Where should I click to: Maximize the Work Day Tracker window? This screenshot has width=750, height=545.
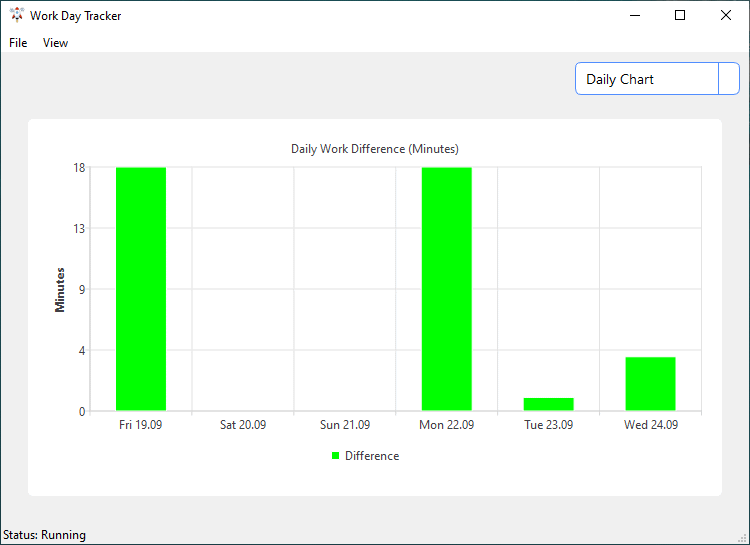point(680,16)
